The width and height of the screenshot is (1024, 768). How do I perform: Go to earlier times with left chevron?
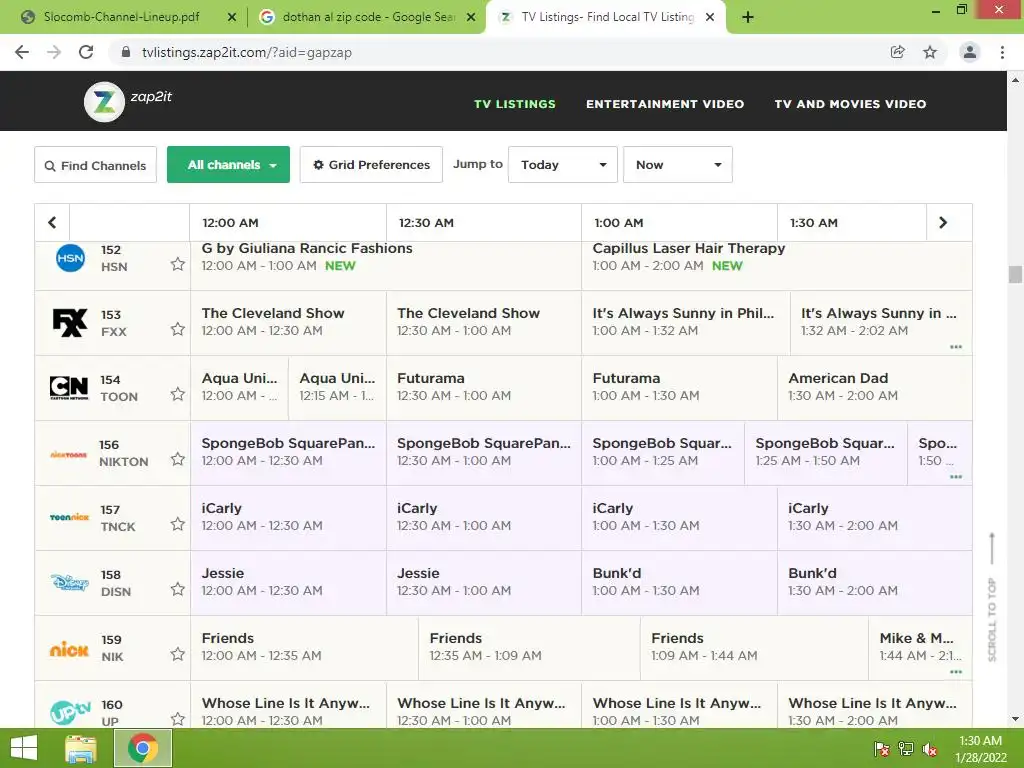click(x=52, y=223)
